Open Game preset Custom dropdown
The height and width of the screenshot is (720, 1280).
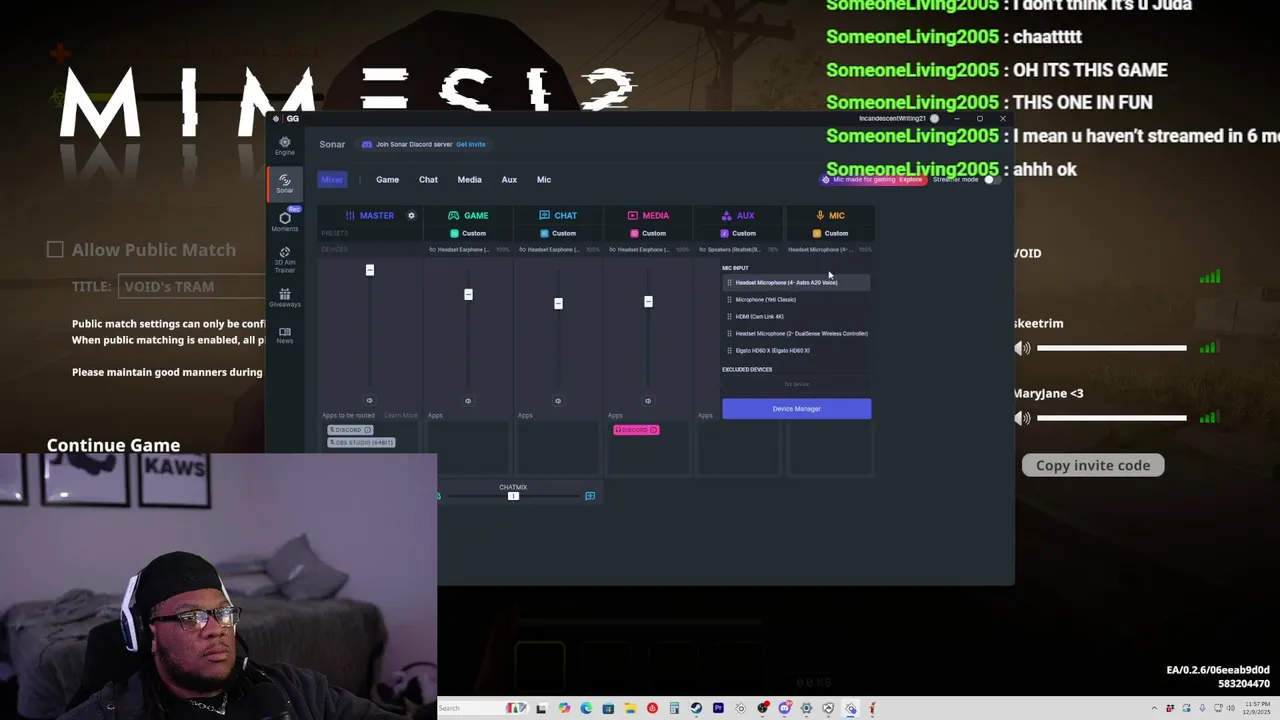pos(468,233)
